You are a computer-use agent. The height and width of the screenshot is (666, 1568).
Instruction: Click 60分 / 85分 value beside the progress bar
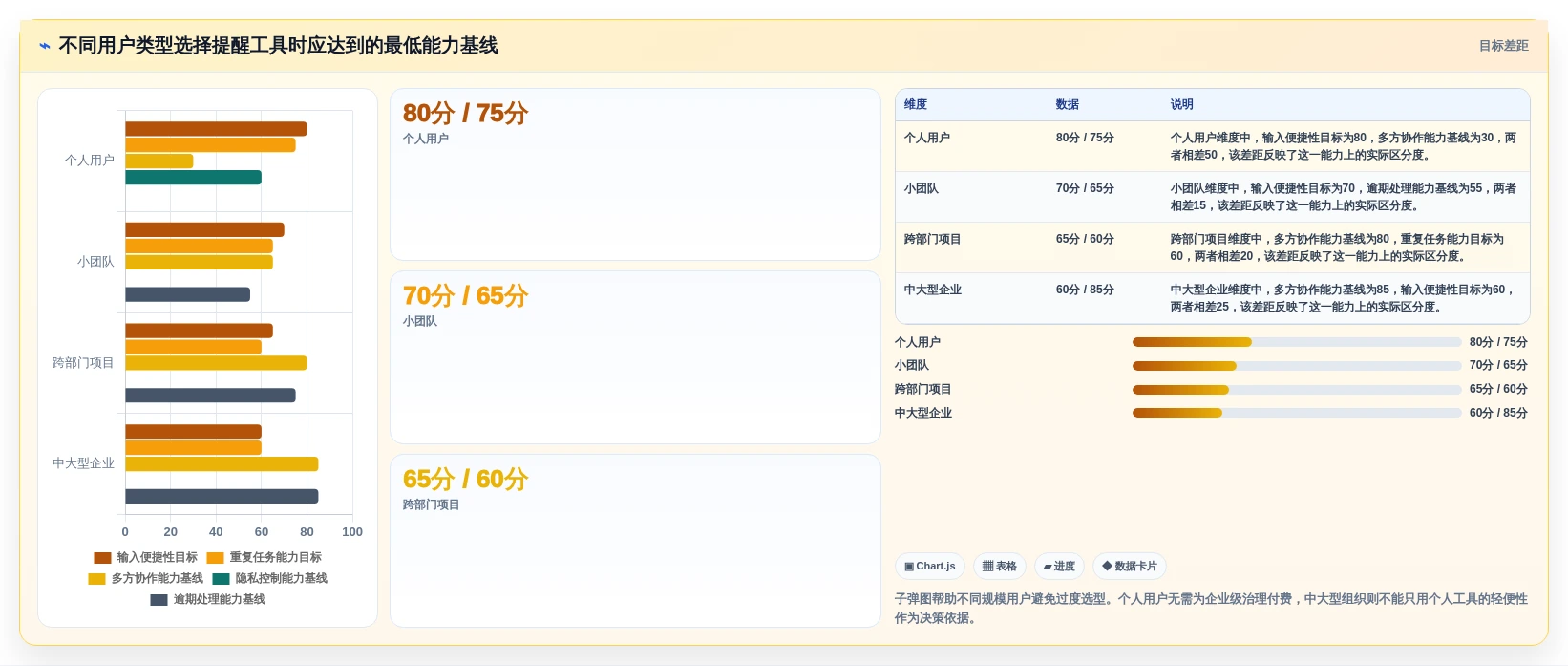tap(1498, 413)
